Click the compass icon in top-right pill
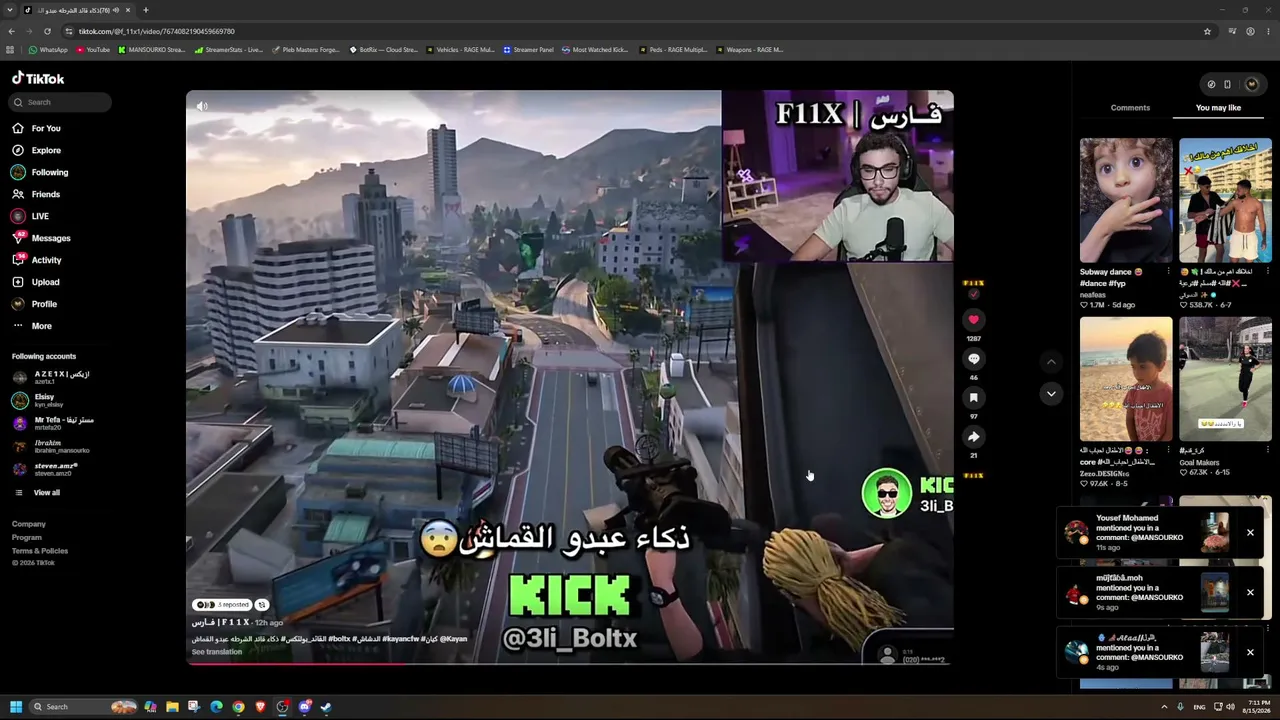 coord(1211,84)
